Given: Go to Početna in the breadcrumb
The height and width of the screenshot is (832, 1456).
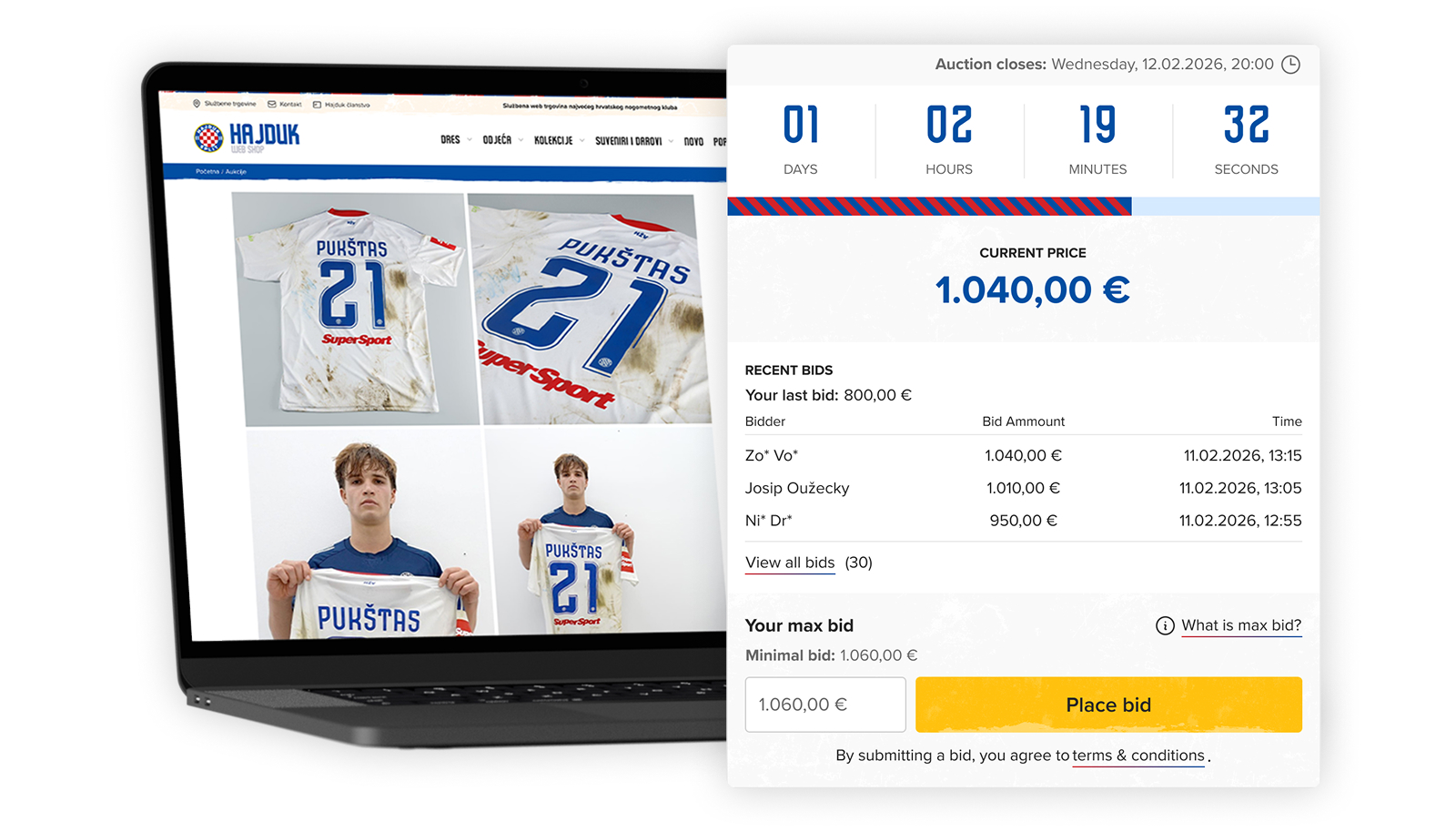Looking at the screenshot, I should click(x=207, y=171).
